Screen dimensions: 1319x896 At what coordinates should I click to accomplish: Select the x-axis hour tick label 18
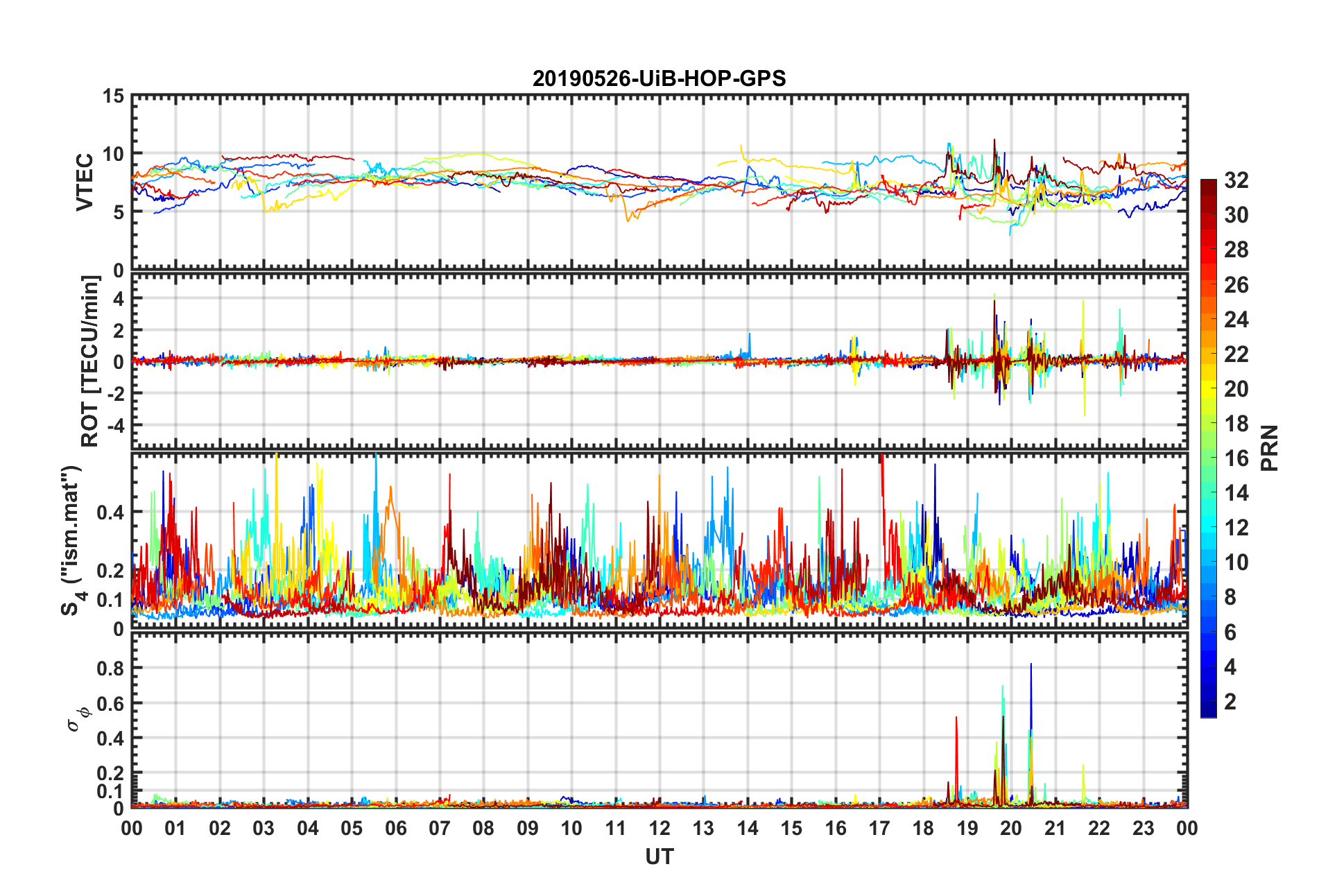click(923, 828)
